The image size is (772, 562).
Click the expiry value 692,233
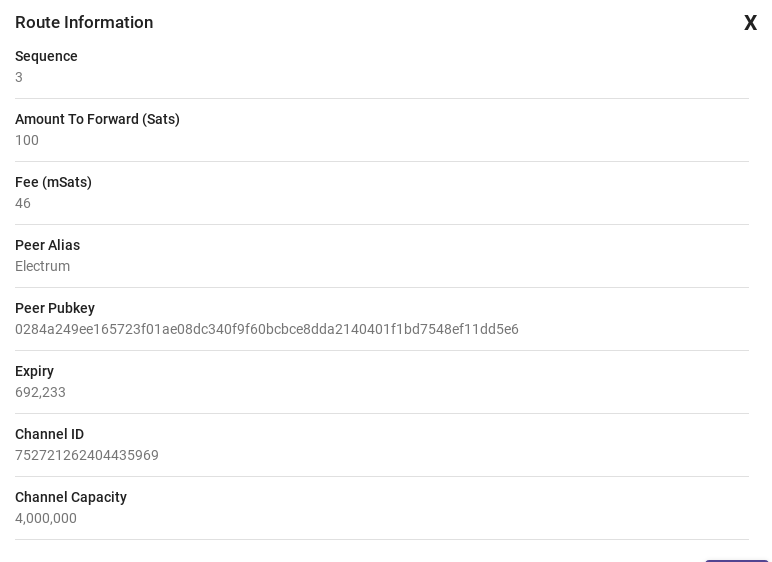pos(40,393)
